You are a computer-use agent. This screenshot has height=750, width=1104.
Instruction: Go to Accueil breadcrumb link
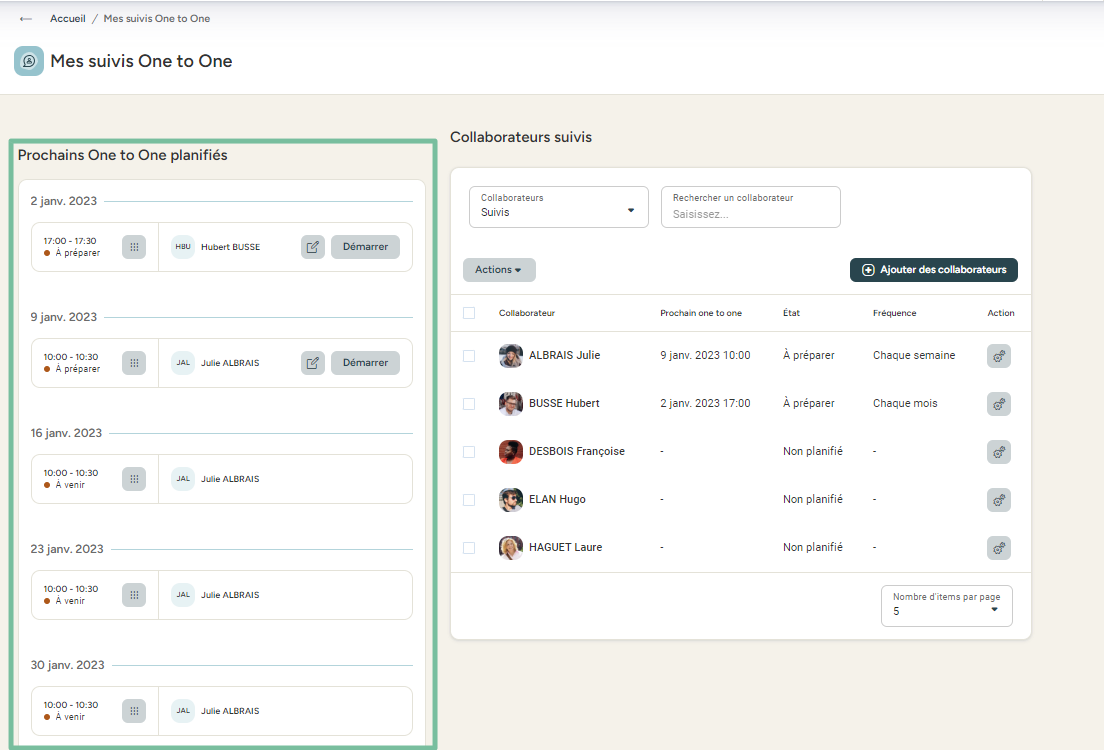68,19
